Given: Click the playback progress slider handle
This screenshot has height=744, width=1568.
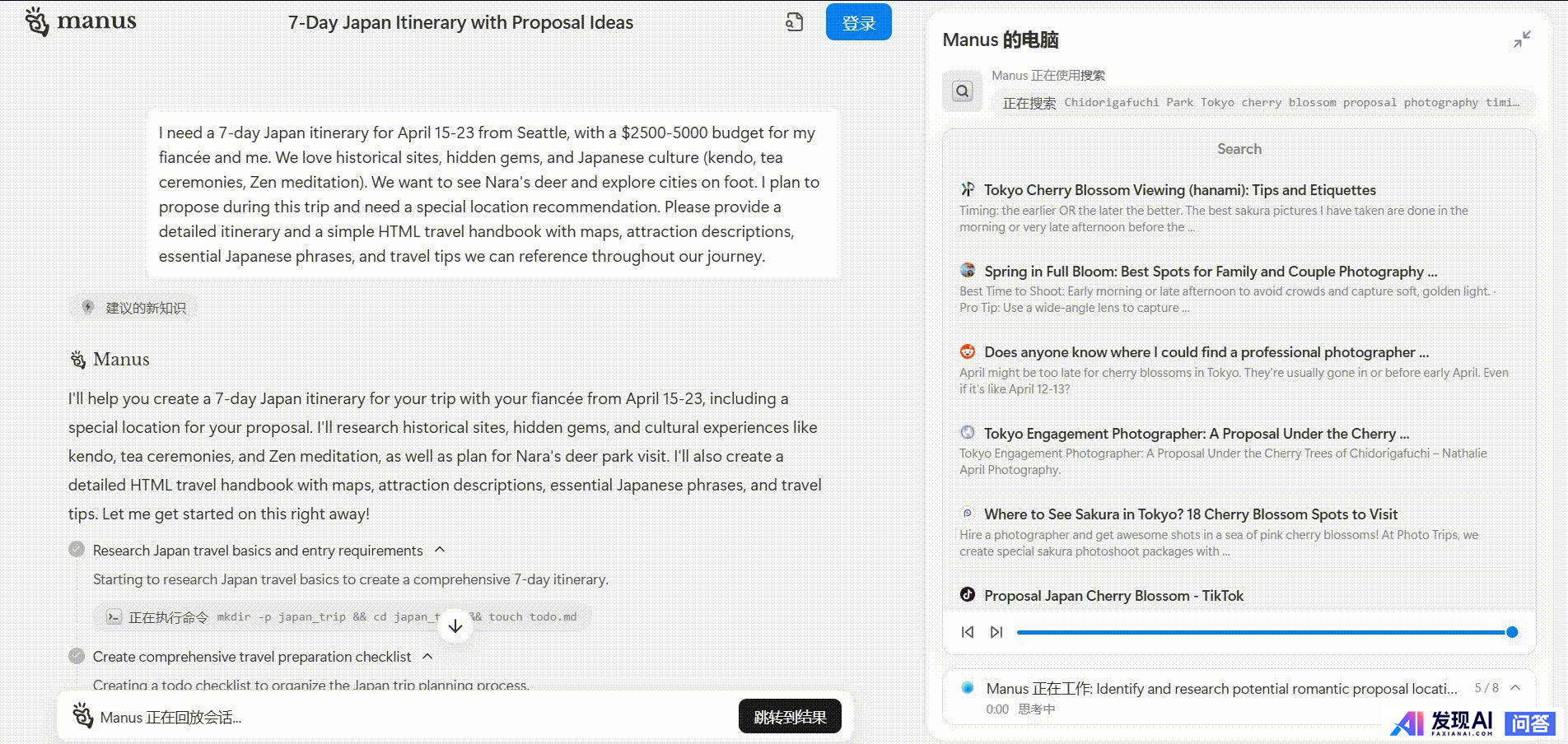Looking at the screenshot, I should [x=1512, y=632].
